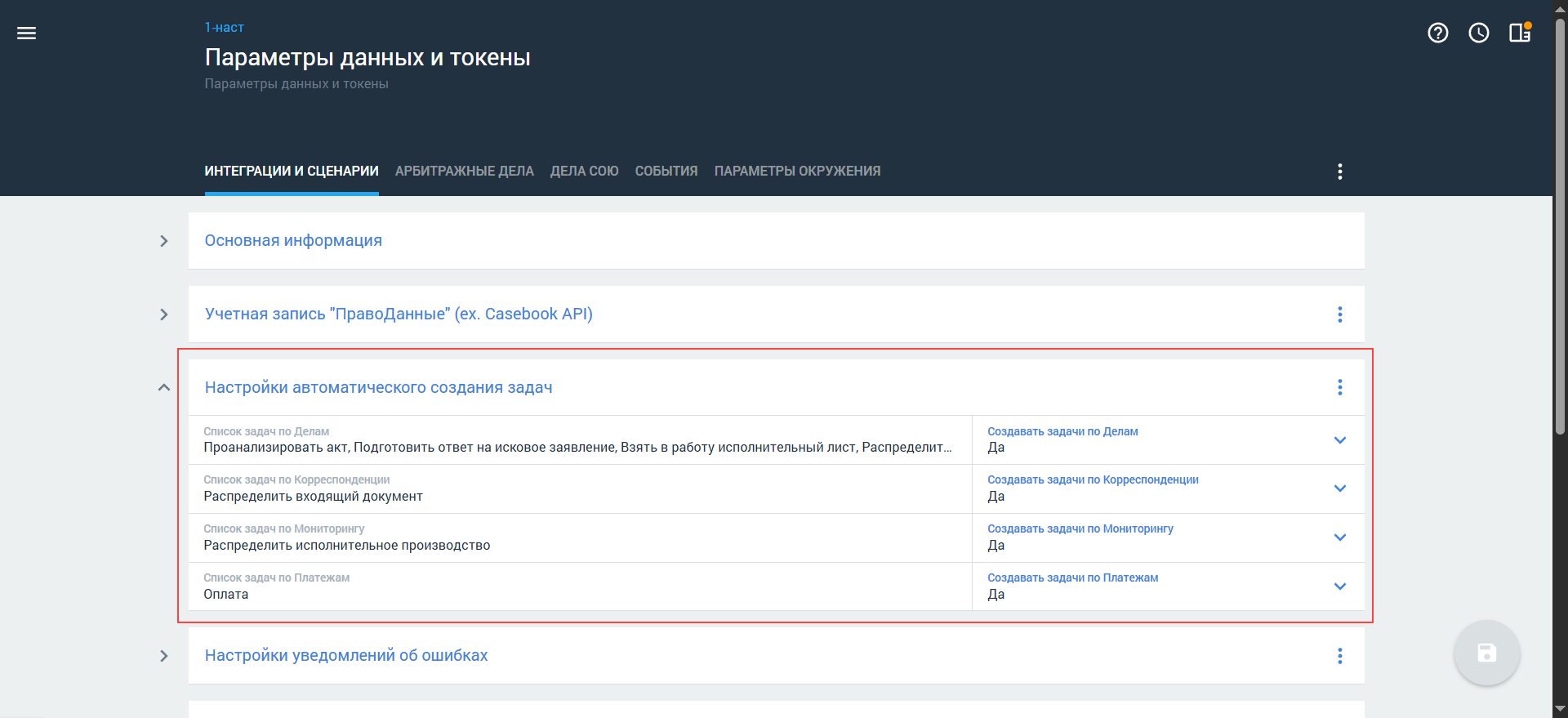Click the Список задач по Мониторингу field
The image size is (1568, 718).
coord(580,537)
